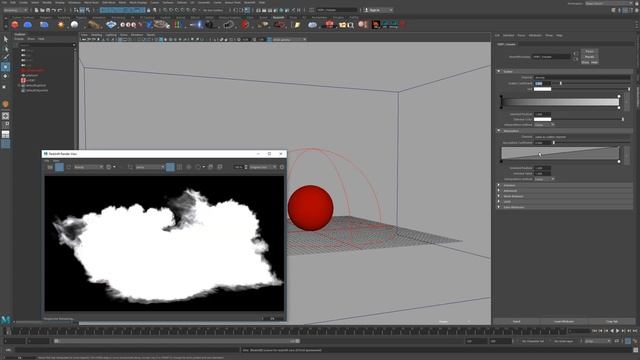Click the red sphere in the viewport
Viewport: 640px width, 360px height.
(x=311, y=208)
